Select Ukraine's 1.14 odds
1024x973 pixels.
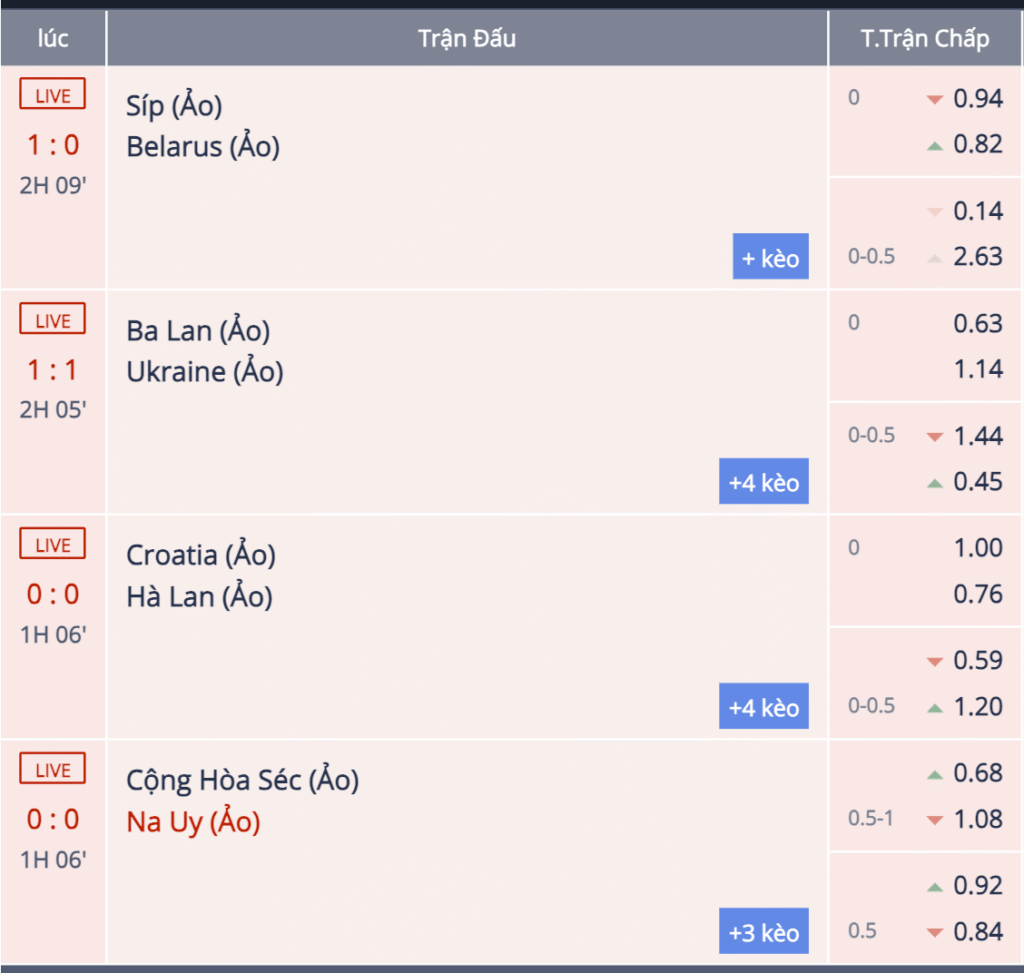click(x=977, y=369)
